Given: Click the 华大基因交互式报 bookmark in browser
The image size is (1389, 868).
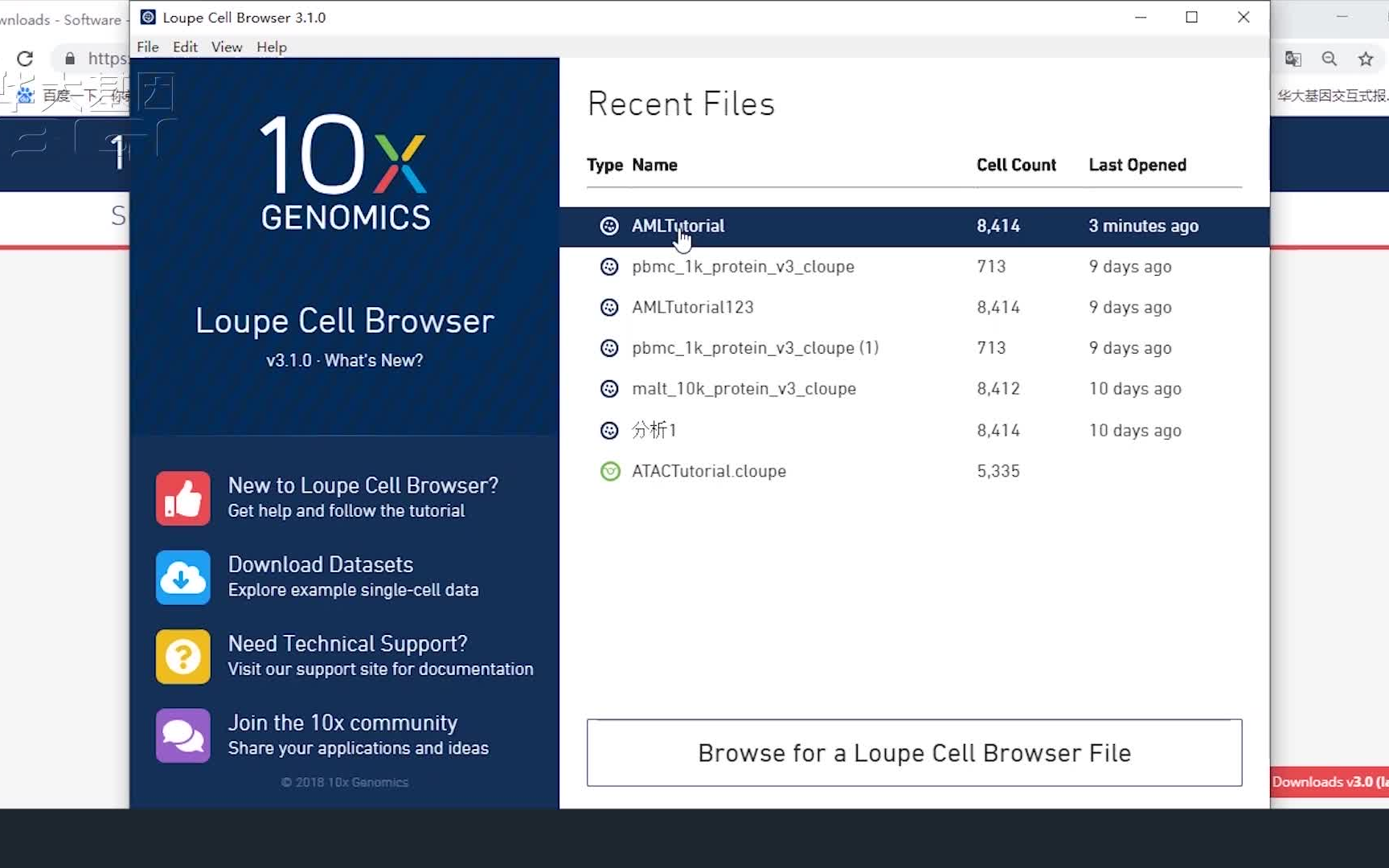Looking at the screenshot, I should pyautogui.click(x=1333, y=96).
